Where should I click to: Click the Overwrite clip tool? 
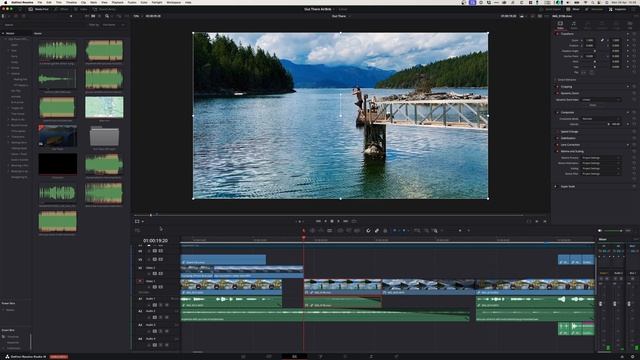coord(348,231)
